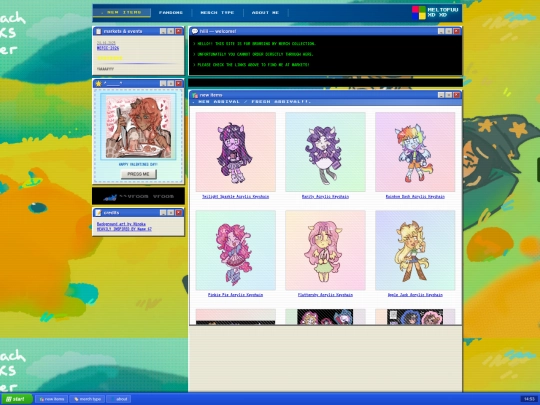
Task: Go to the About Me page
Action: [265, 12]
